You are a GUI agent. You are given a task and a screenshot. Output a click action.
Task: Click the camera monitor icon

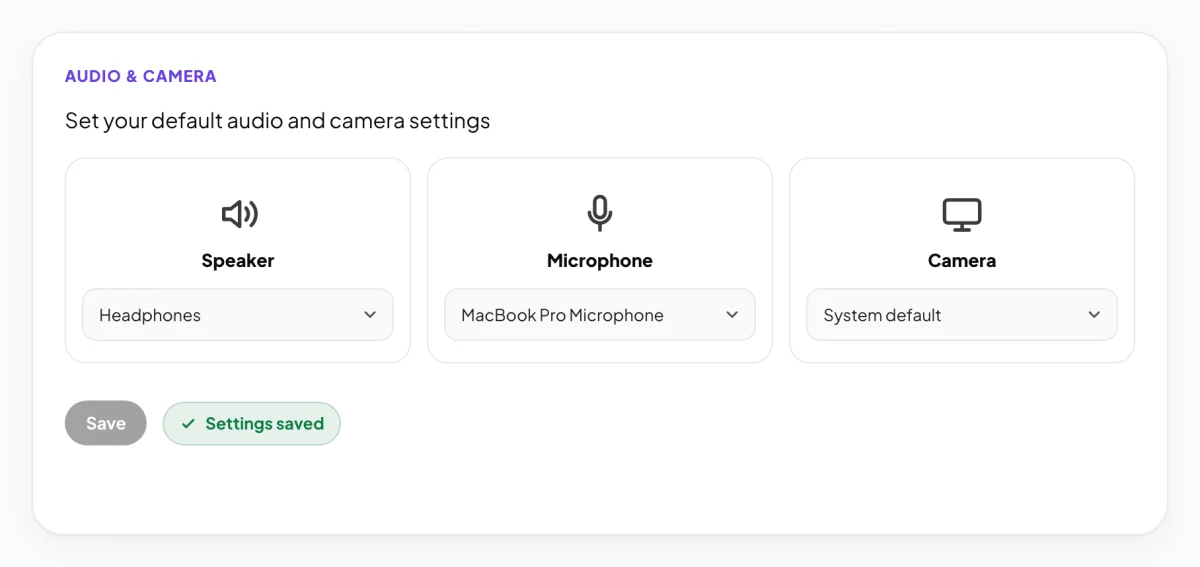pos(962,214)
